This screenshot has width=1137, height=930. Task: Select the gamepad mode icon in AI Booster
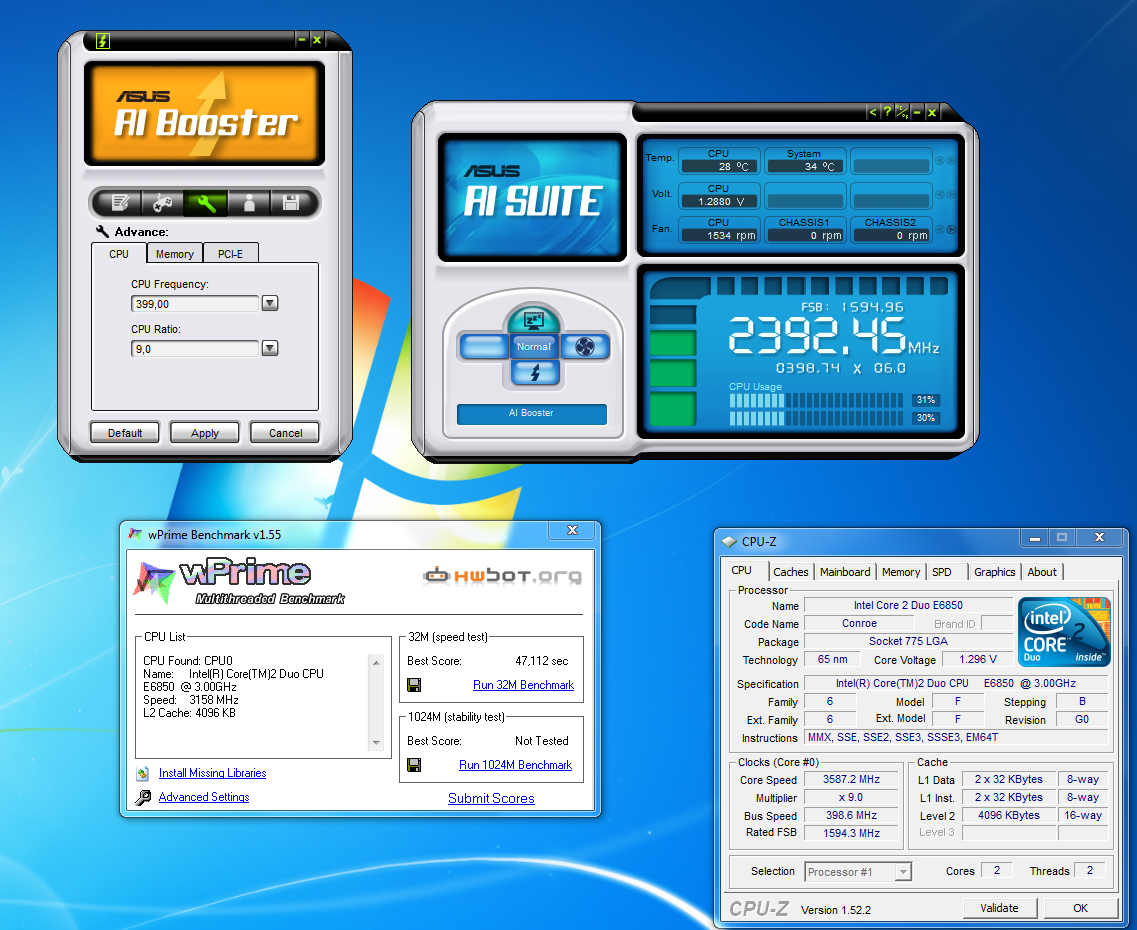162,203
